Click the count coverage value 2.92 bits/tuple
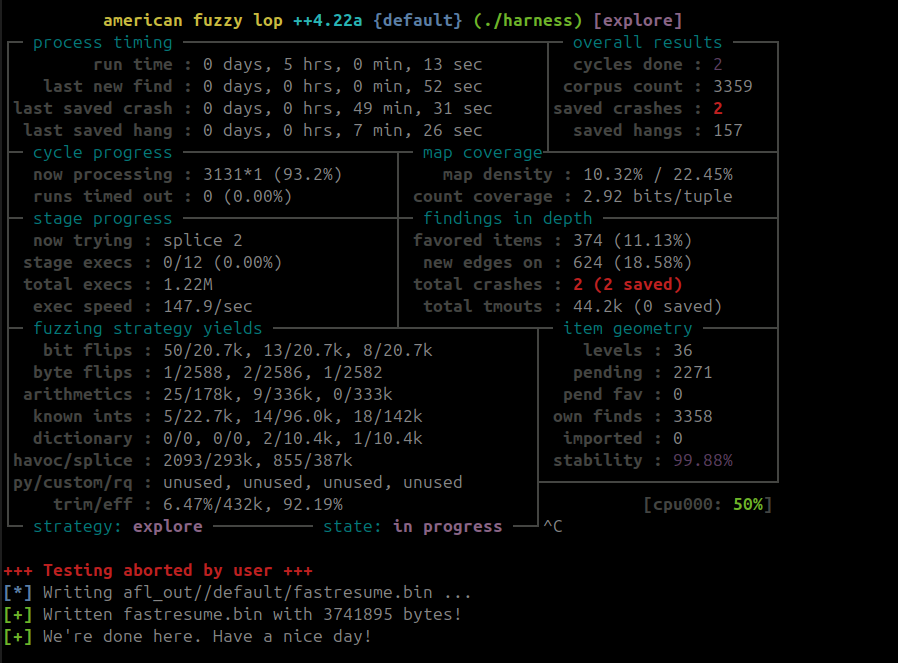The height and width of the screenshot is (663, 898). [x=657, y=197]
